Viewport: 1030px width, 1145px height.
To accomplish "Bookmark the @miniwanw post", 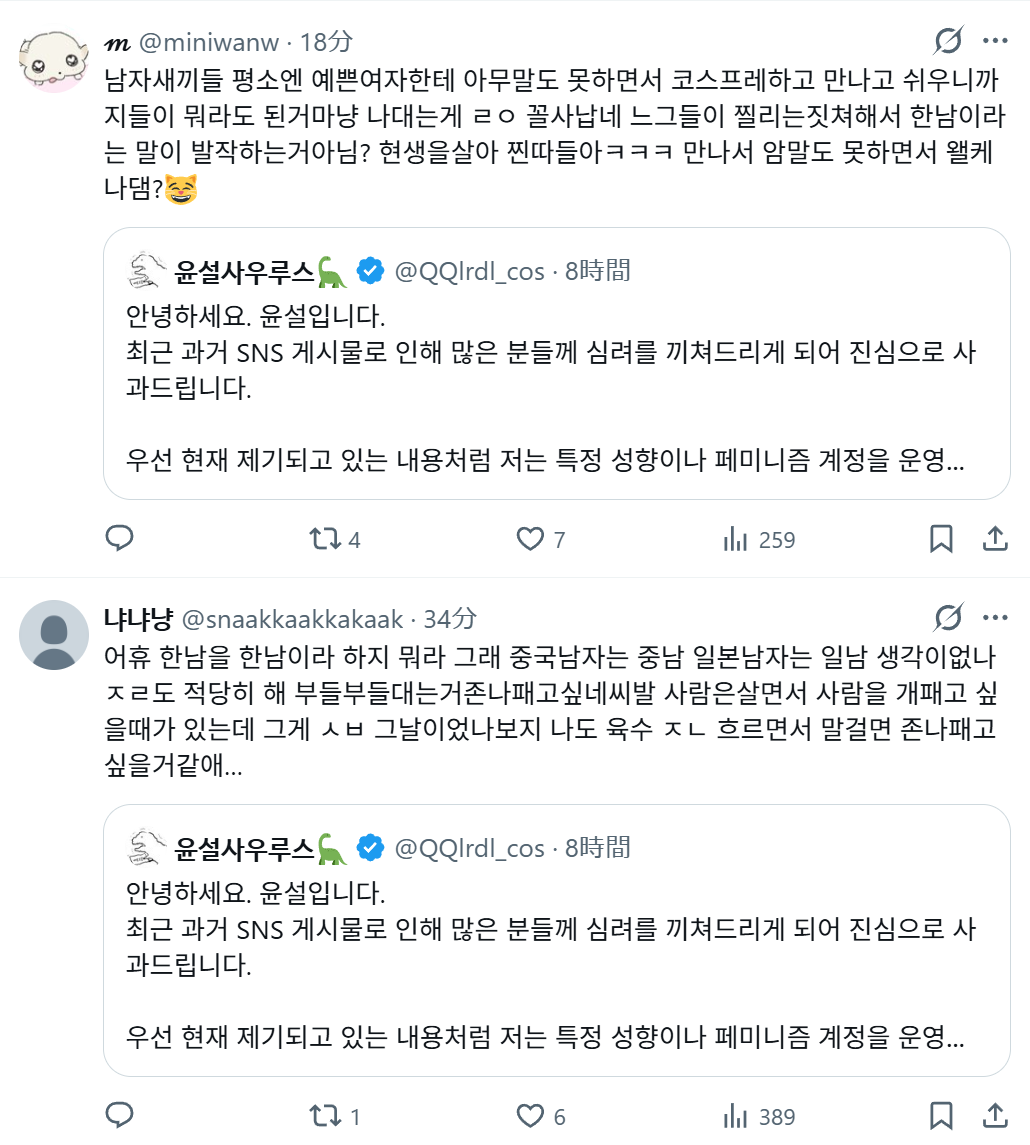I will coord(941,539).
